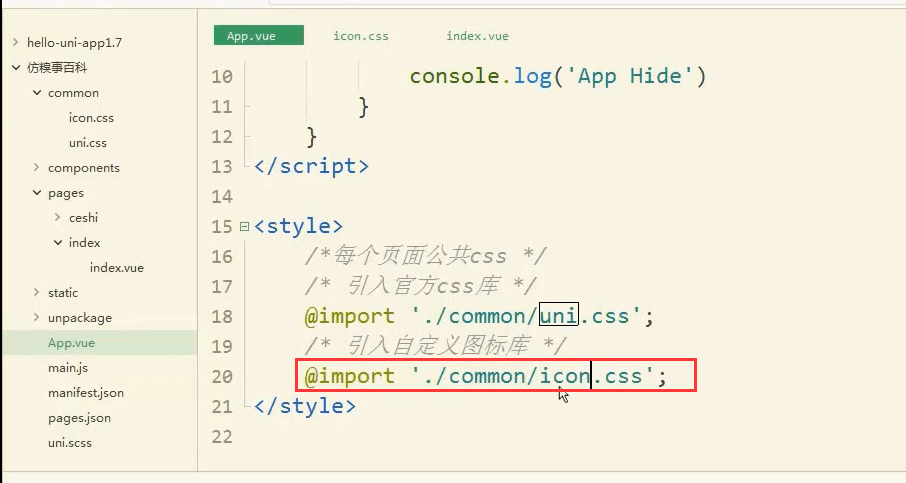Image resolution: width=906 pixels, height=483 pixels.
Task: Select the 仿糗事百科 project name
Action: [x=57, y=68]
